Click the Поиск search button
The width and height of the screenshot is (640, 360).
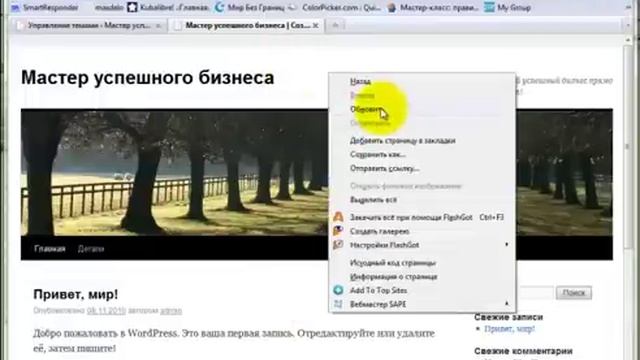573,293
